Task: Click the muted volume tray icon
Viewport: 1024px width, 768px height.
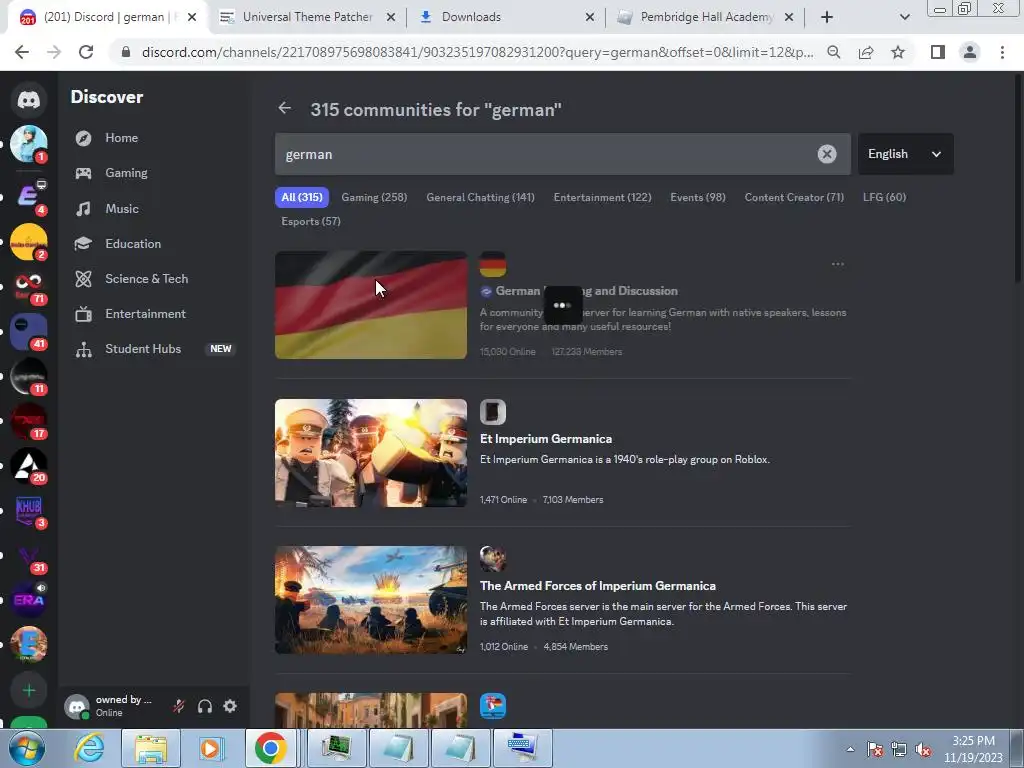Action: tap(923, 749)
